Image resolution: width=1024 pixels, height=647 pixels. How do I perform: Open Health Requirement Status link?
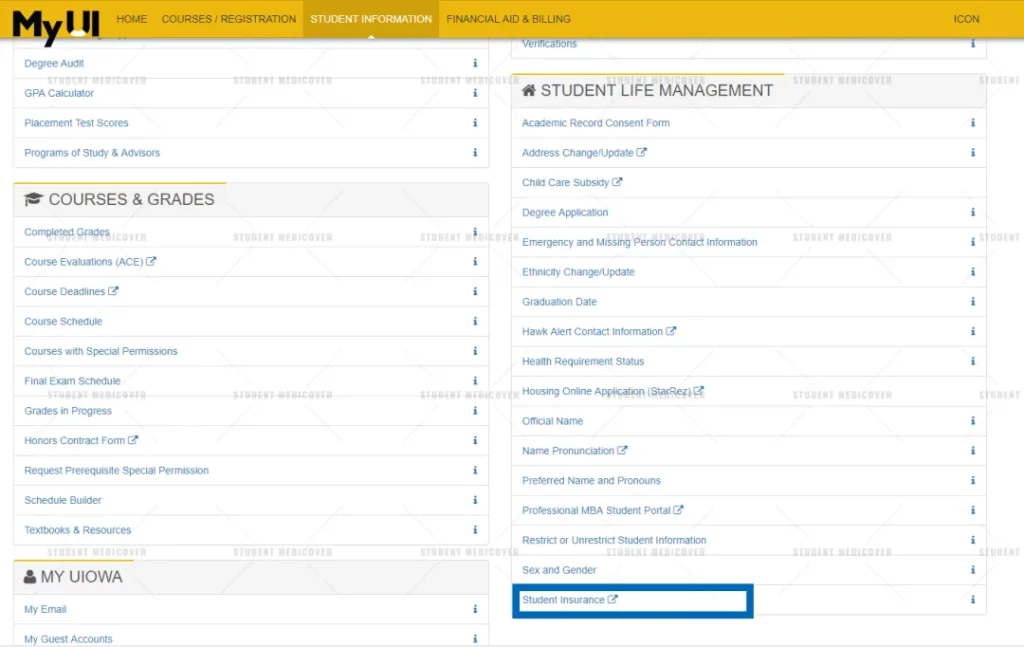pyautogui.click(x=583, y=361)
